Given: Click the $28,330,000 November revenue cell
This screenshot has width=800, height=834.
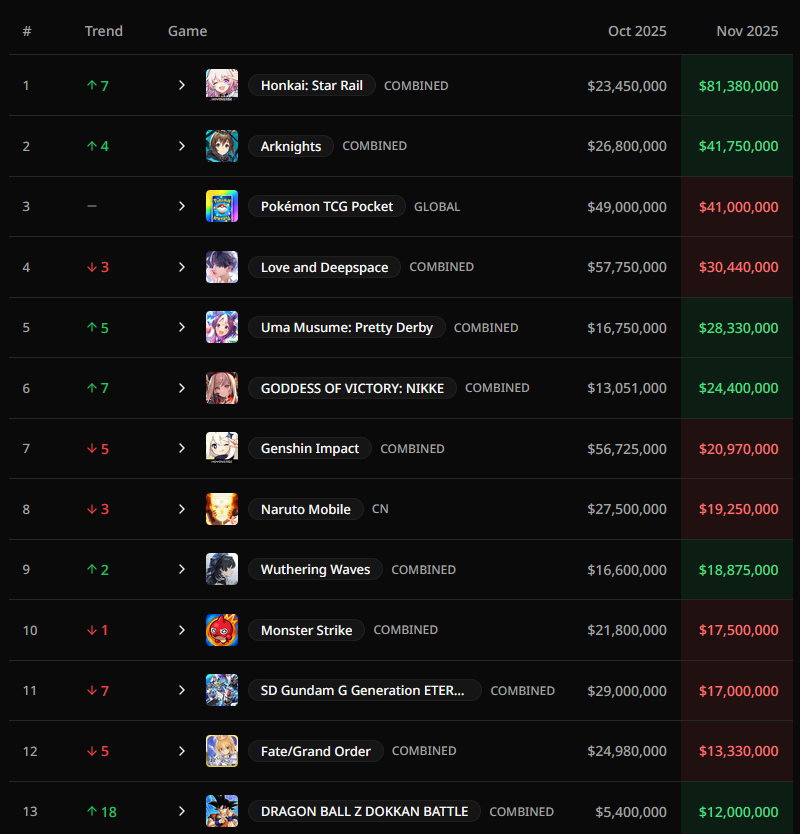Looking at the screenshot, I should click(738, 328).
